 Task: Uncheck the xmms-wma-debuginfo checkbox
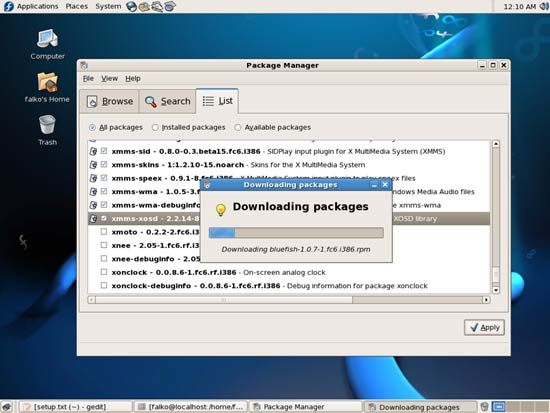(104, 205)
